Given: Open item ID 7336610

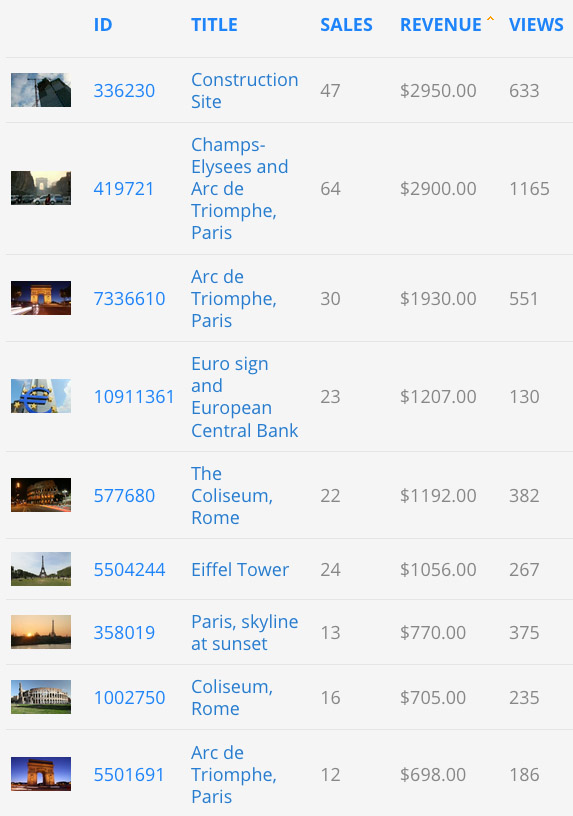Looking at the screenshot, I should [130, 299].
